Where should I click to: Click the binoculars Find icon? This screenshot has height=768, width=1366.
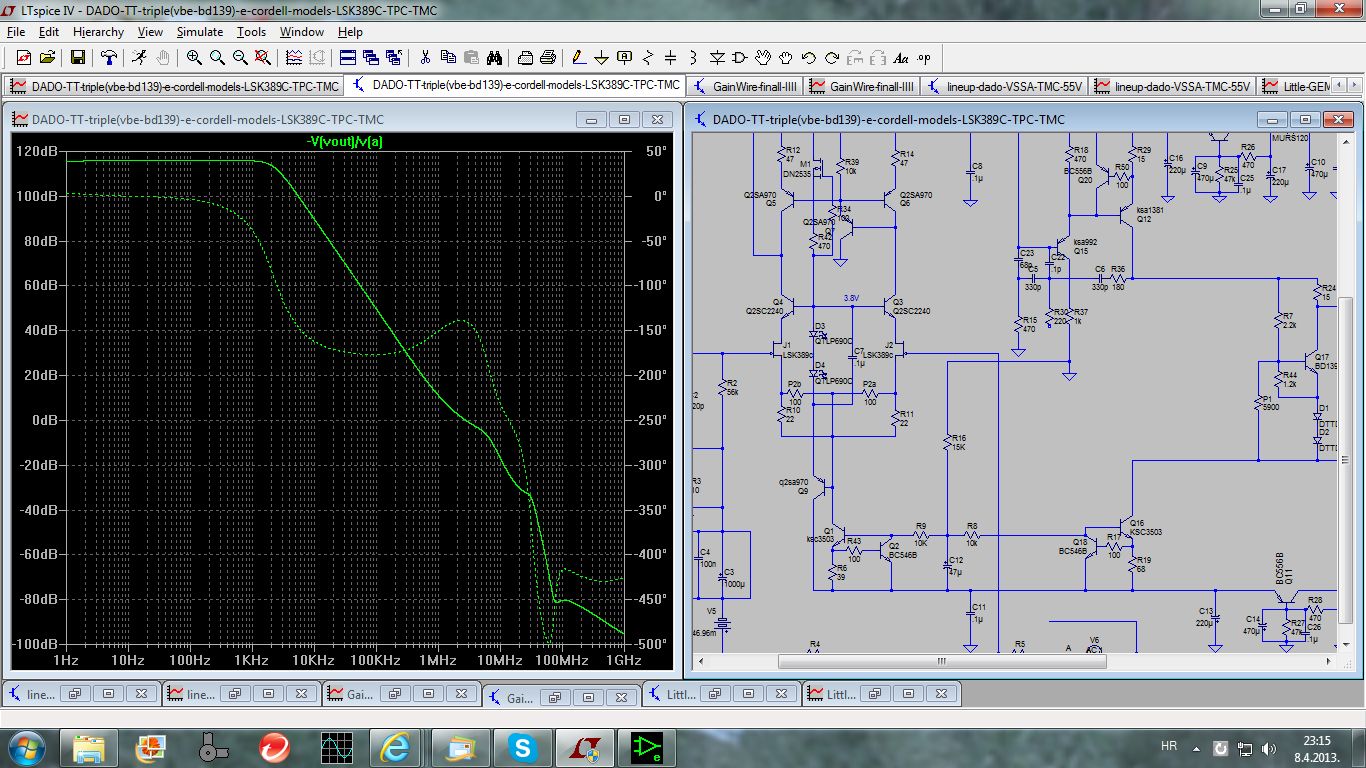pyautogui.click(x=494, y=58)
